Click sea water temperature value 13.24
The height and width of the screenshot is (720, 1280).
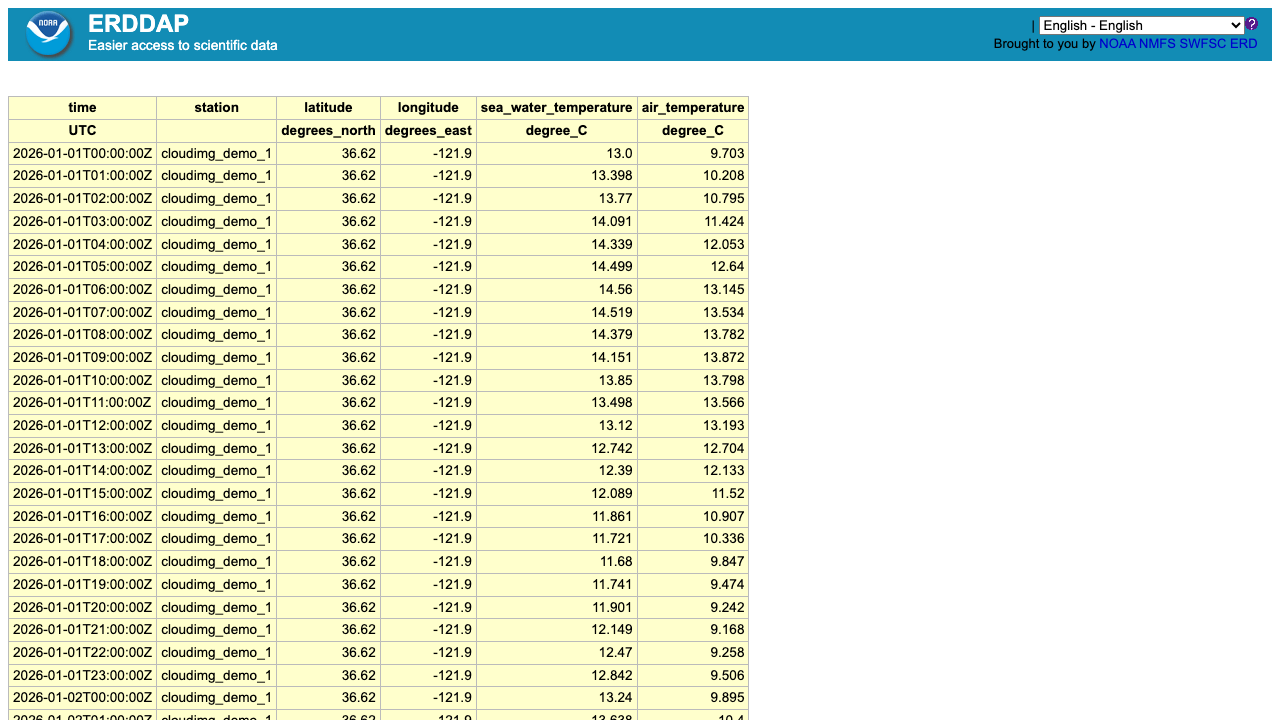click(557, 698)
